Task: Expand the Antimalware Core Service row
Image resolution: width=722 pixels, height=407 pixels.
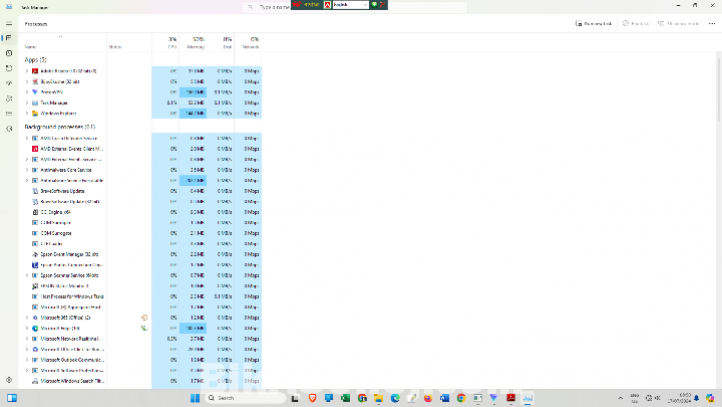Action: pyautogui.click(x=27, y=170)
